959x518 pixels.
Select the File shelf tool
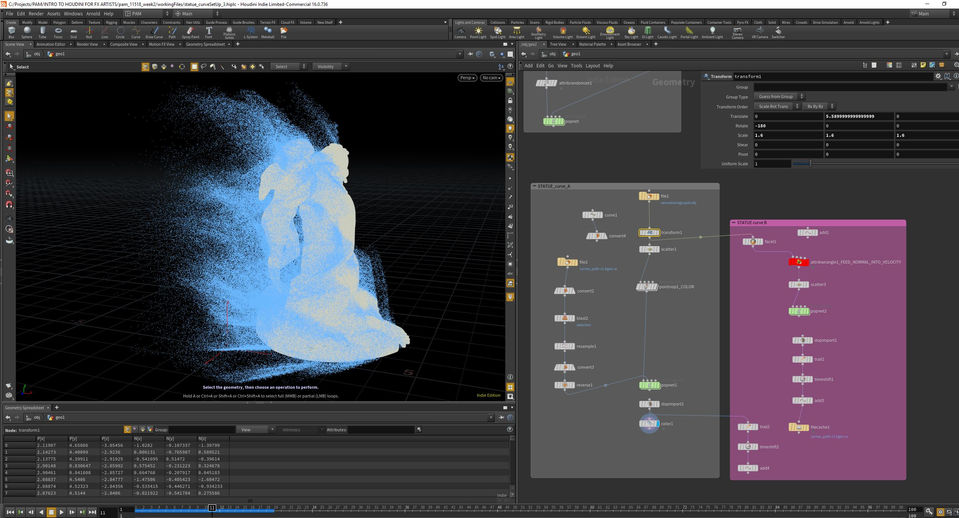(284, 32)
